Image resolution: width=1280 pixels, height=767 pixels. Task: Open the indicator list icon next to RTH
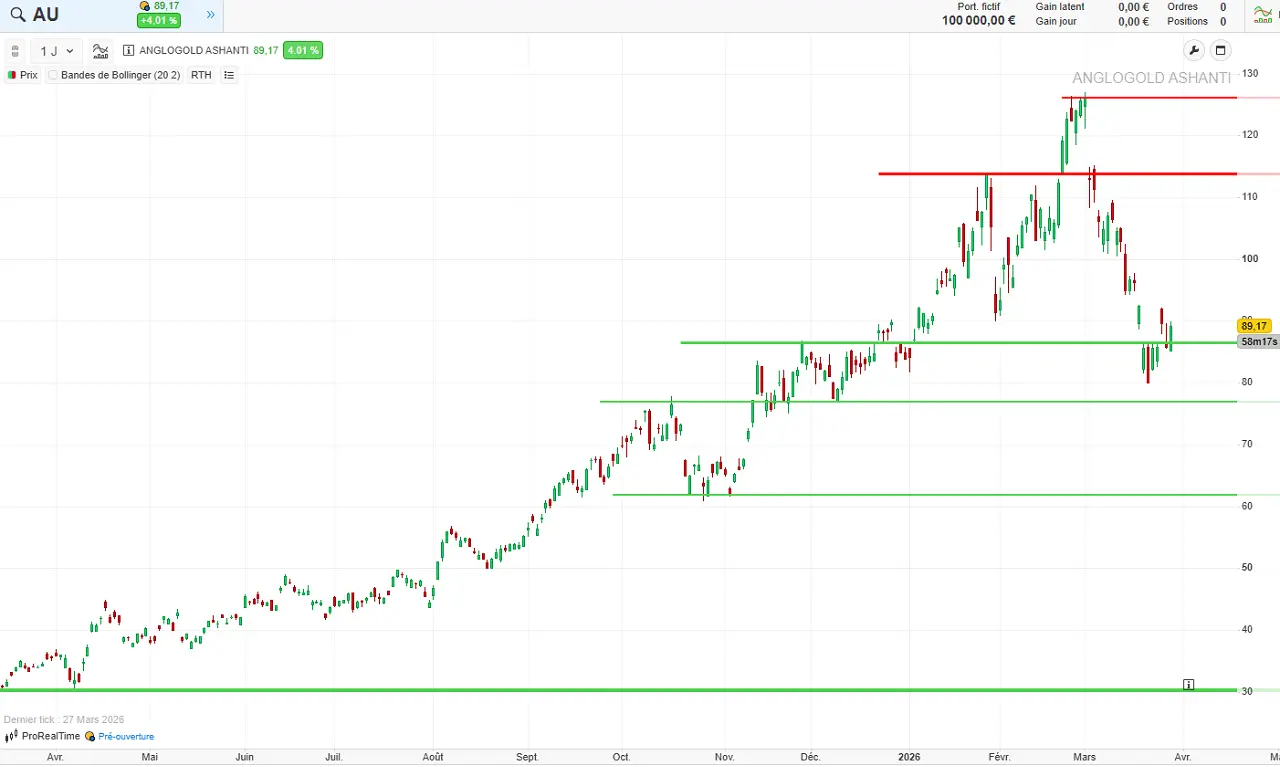click(229, 75)
